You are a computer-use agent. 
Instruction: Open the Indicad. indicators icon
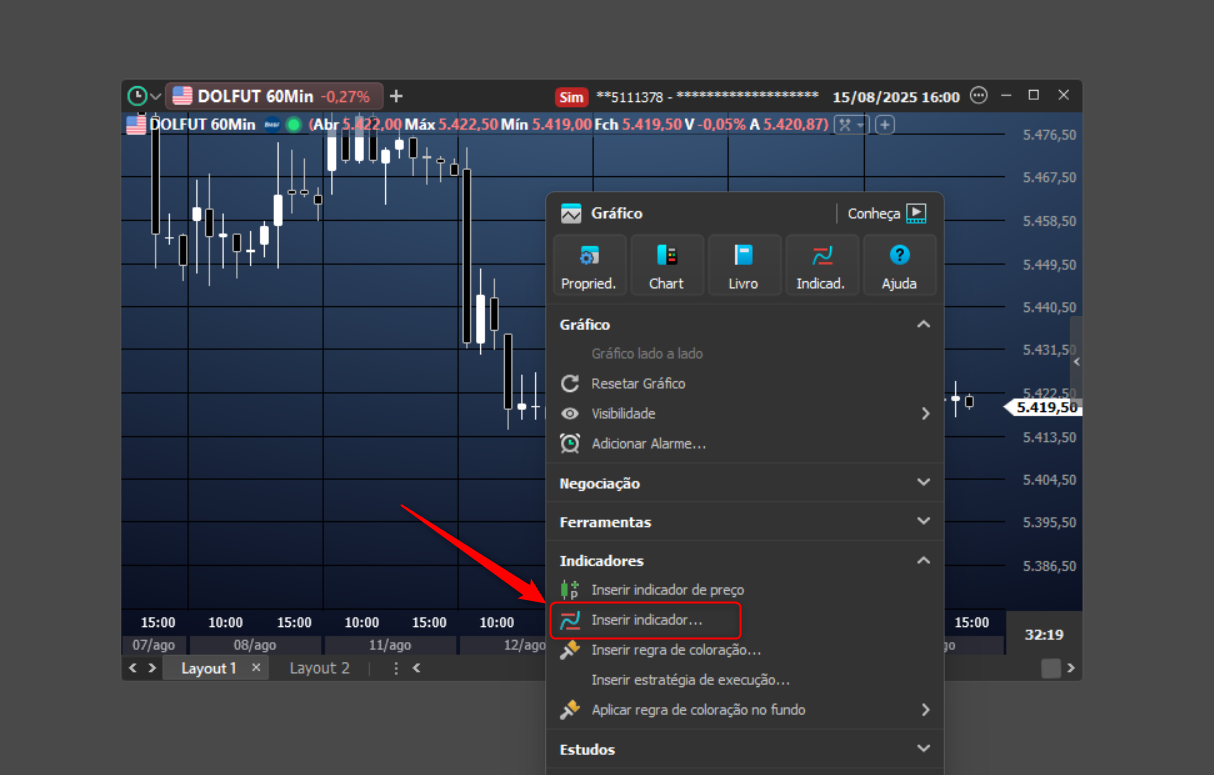(822, 265)
